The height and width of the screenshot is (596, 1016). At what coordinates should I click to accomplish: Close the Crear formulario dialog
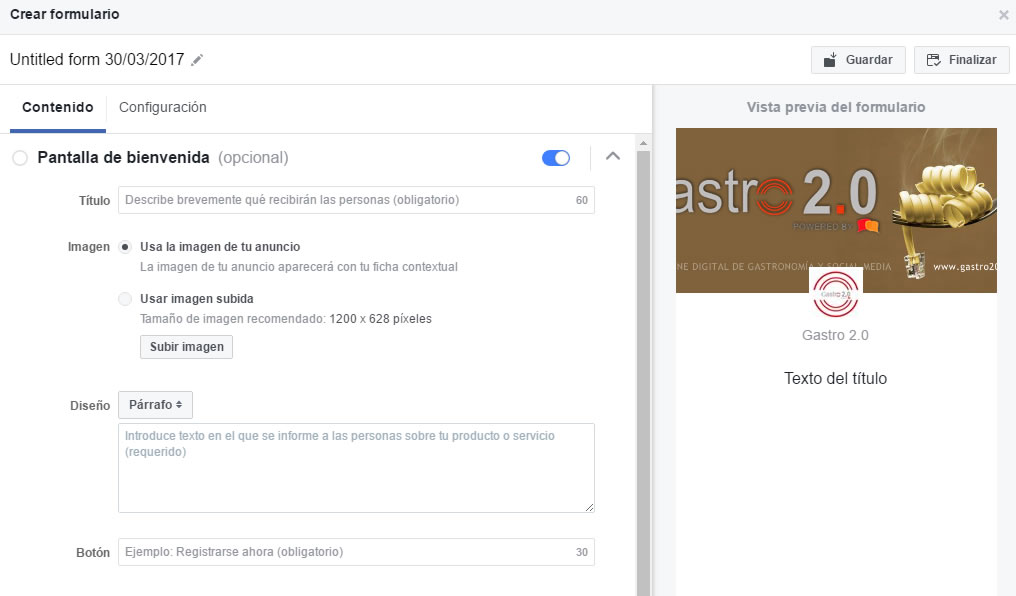1003,14
